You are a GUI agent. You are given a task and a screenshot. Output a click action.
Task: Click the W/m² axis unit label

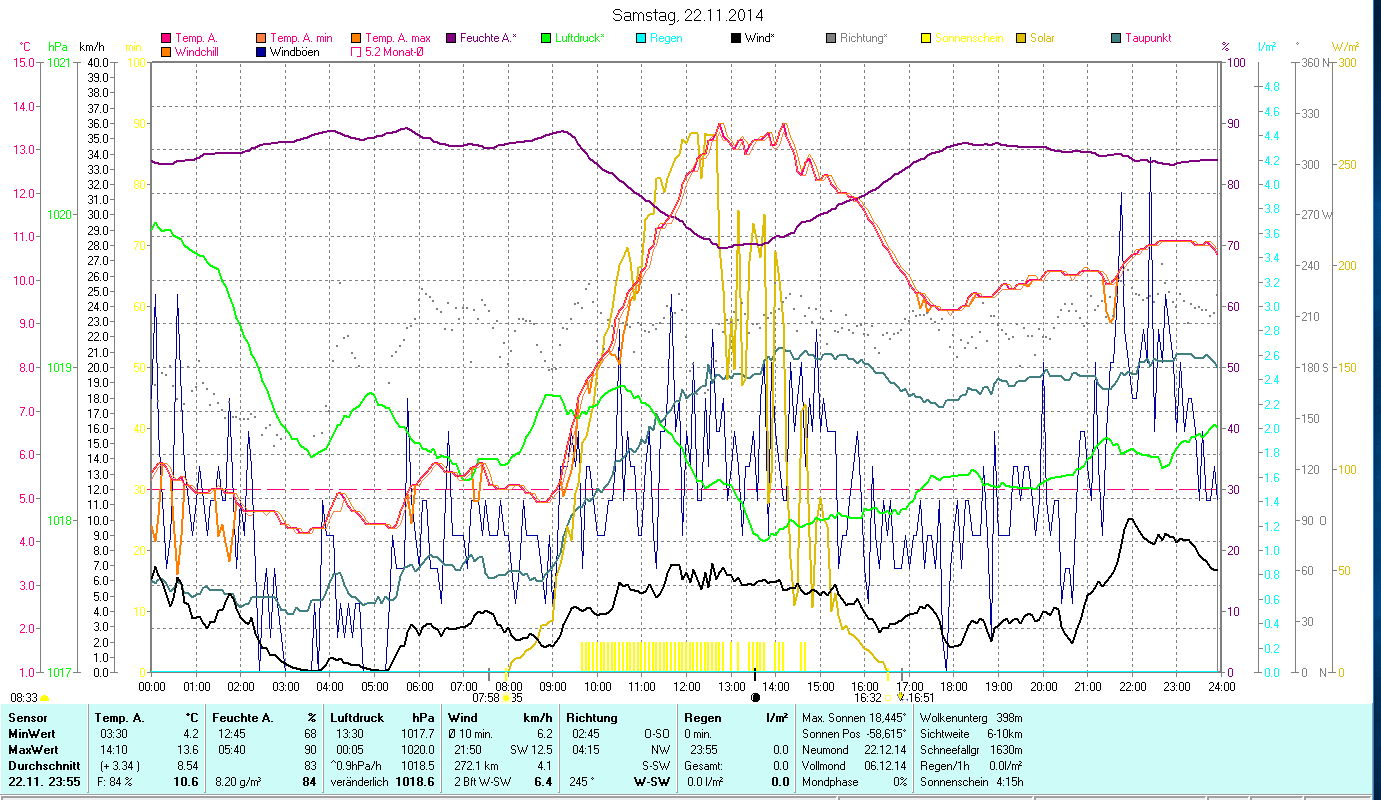(x=1345, y=47)
